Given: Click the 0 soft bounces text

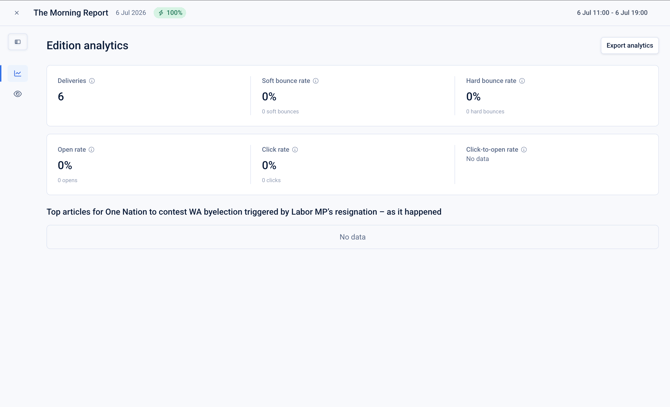Looking at the screenshot, I should pyautogui.click(x=280, y=111).
